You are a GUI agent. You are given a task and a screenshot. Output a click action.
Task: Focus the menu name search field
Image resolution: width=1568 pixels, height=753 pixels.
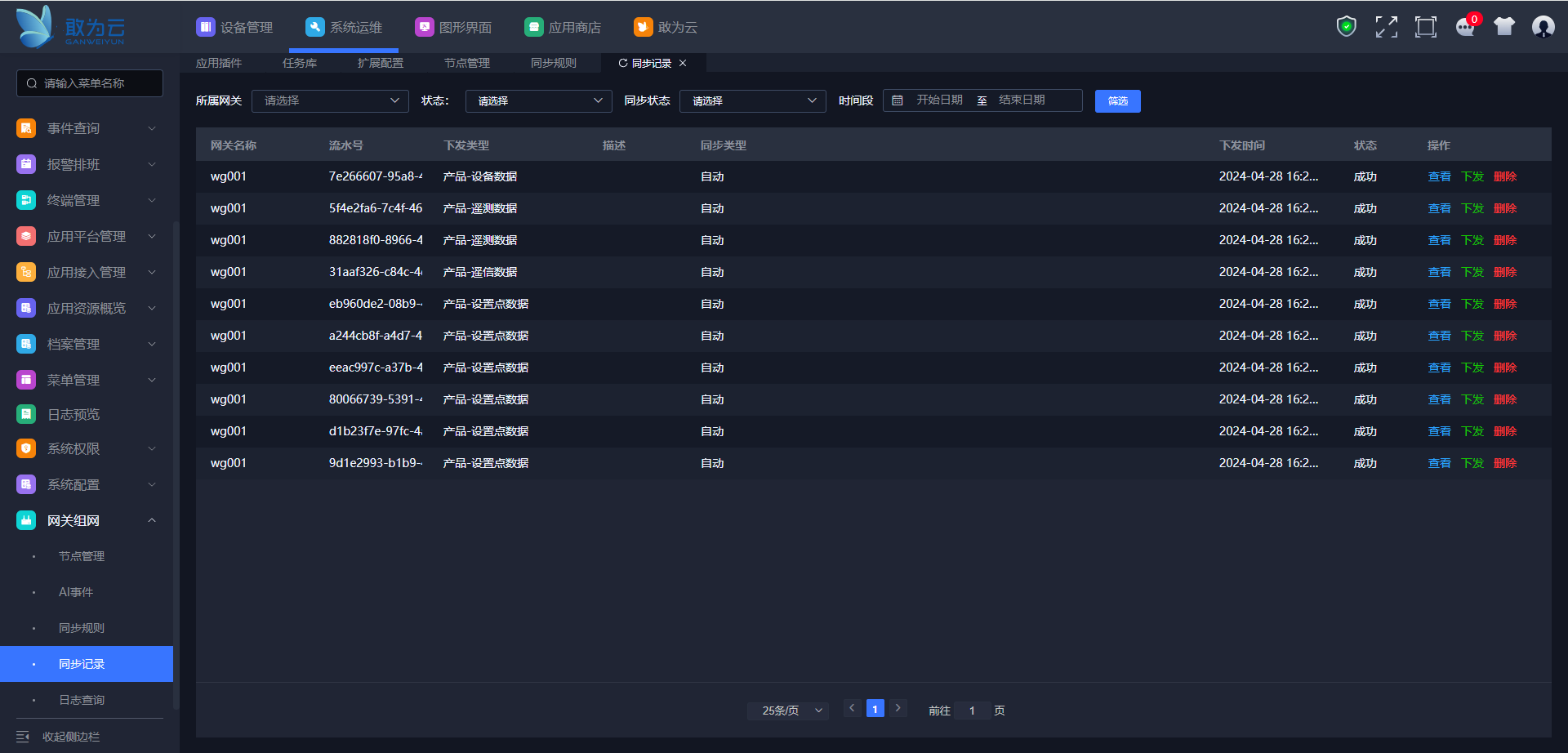coord(90,83)
